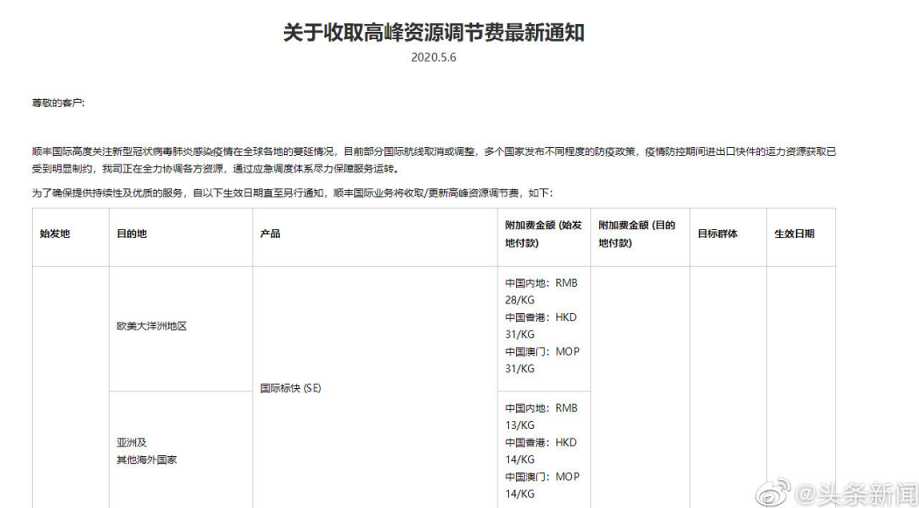Click the cell 欧美大洋洲地区
The height and width of the screenshot is (508, 919).
point(152,326)
